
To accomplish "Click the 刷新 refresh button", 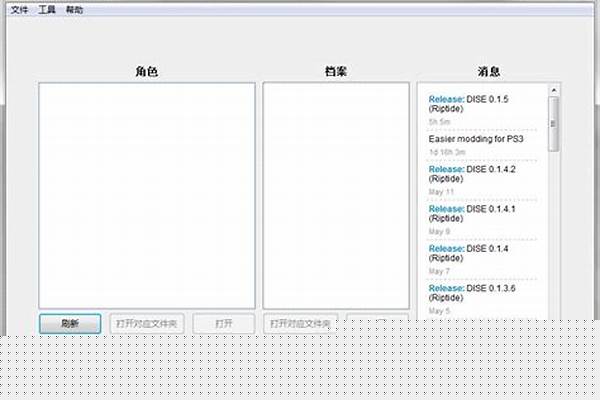I will click(70, 324).
